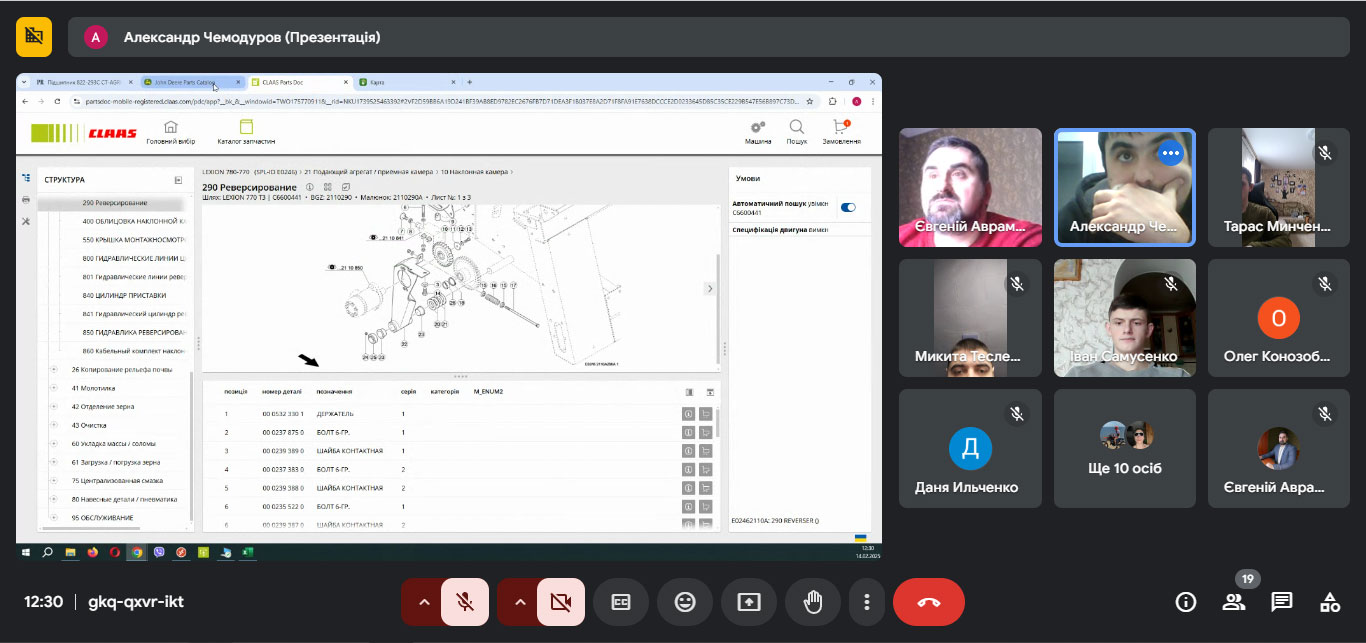
Task: Open the in-call chat panel
Action: click(x=1282, y=602)
